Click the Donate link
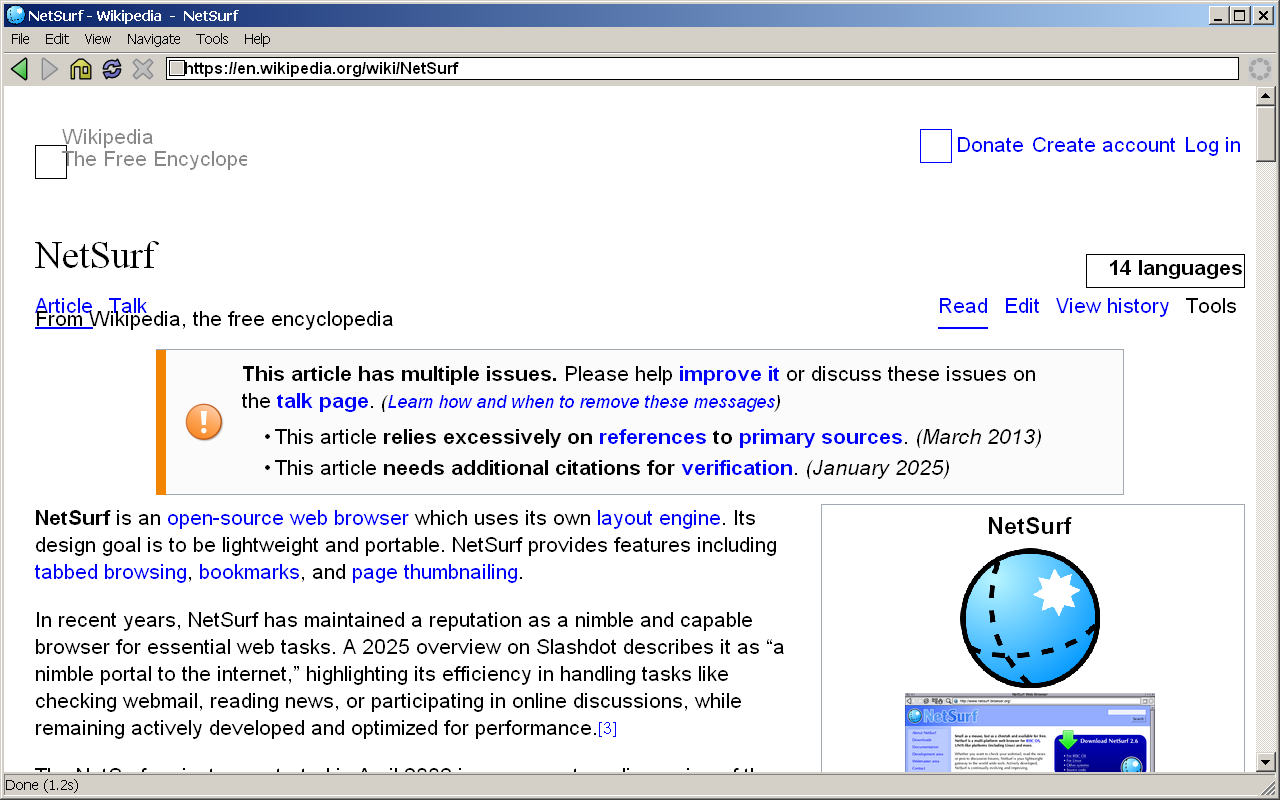The width and height of the screenshot is (1280, 800). pos(989,146)
